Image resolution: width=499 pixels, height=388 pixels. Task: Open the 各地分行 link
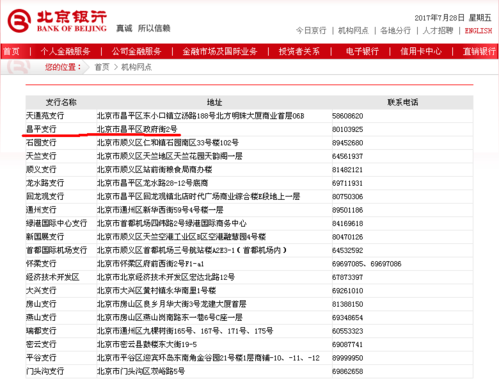(396, 31)
